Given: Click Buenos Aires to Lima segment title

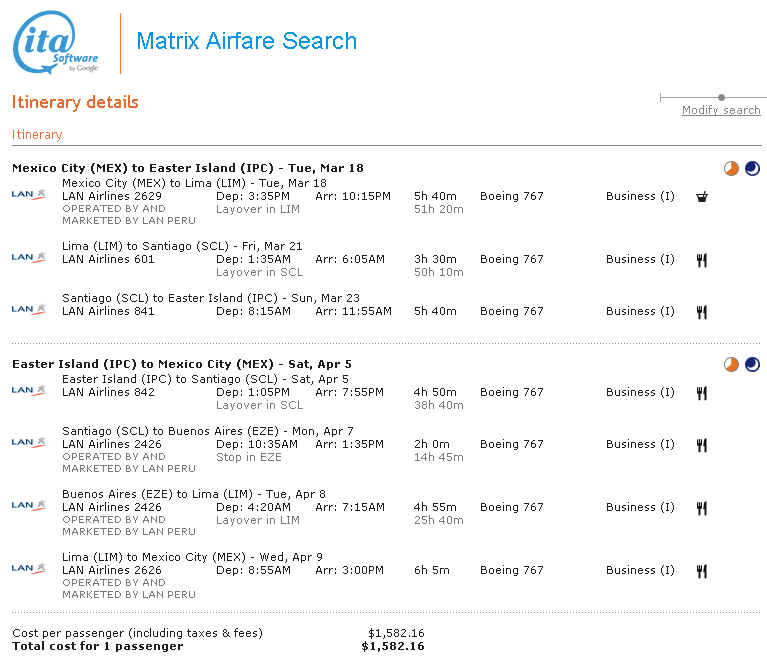Looking at the screenshot, I should 194,494.
